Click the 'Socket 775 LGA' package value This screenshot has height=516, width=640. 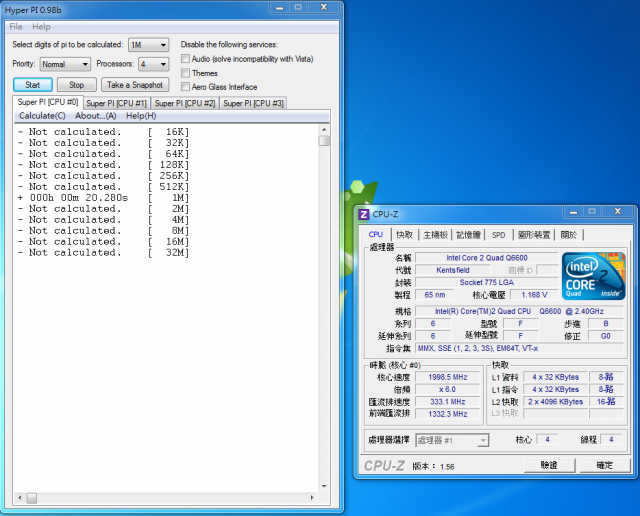coord(487,282)
